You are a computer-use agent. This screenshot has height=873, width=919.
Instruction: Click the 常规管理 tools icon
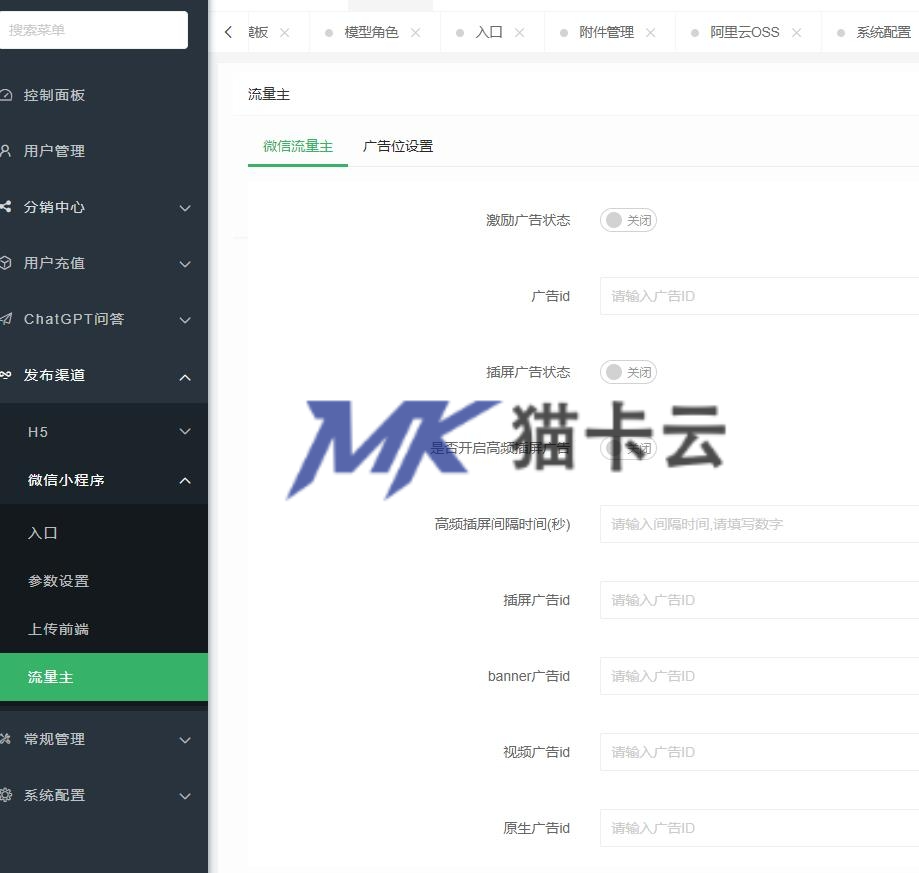pyautogui.click(x=5, y=739)
